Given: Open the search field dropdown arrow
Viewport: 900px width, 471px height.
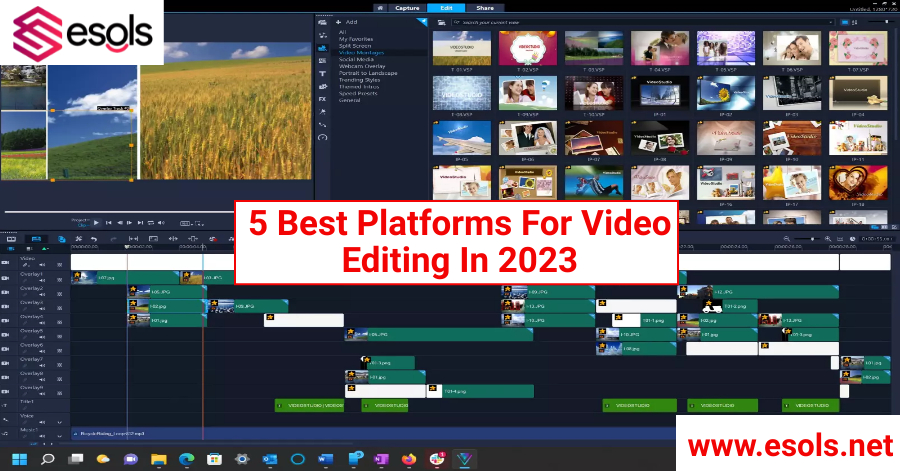Looking at the screenshot, I should (x=830, y=22).
